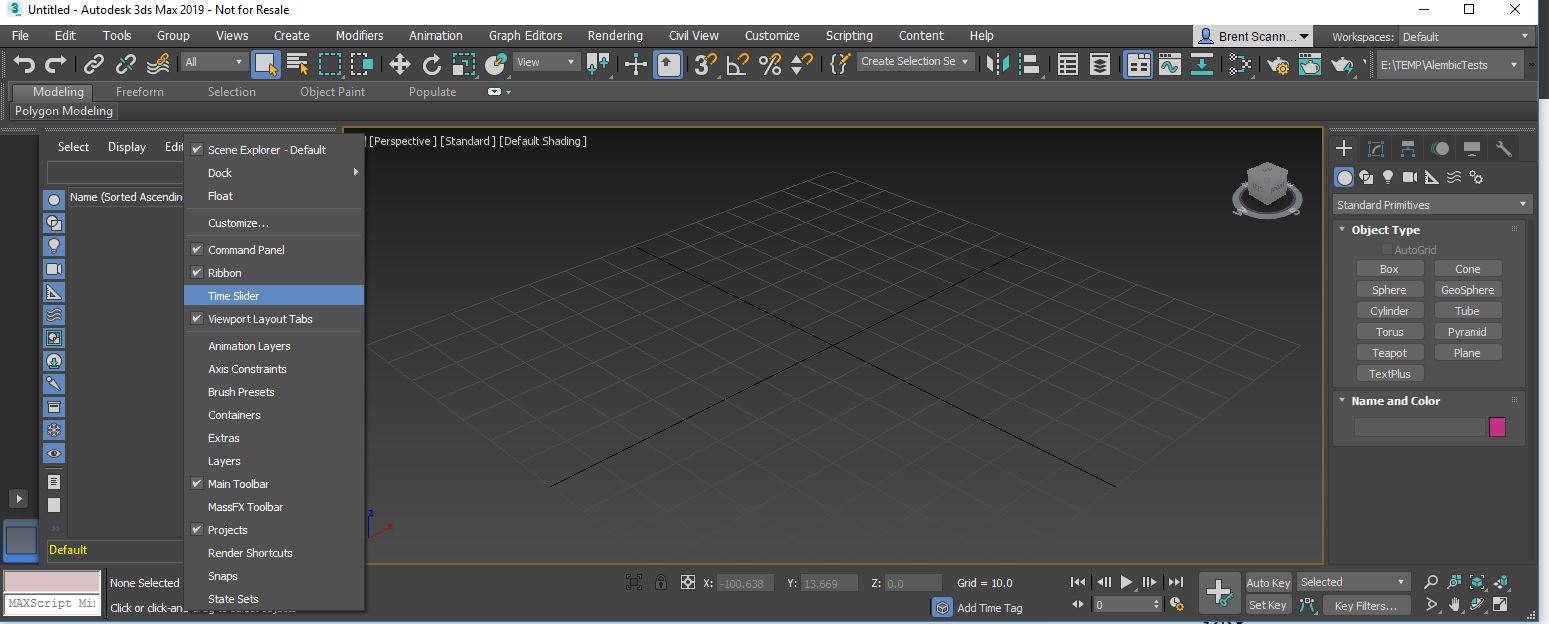Expand the Workspaces Default dropdown
The height and width of the screenshot is (624, 1549).
tap(1465, 37)
